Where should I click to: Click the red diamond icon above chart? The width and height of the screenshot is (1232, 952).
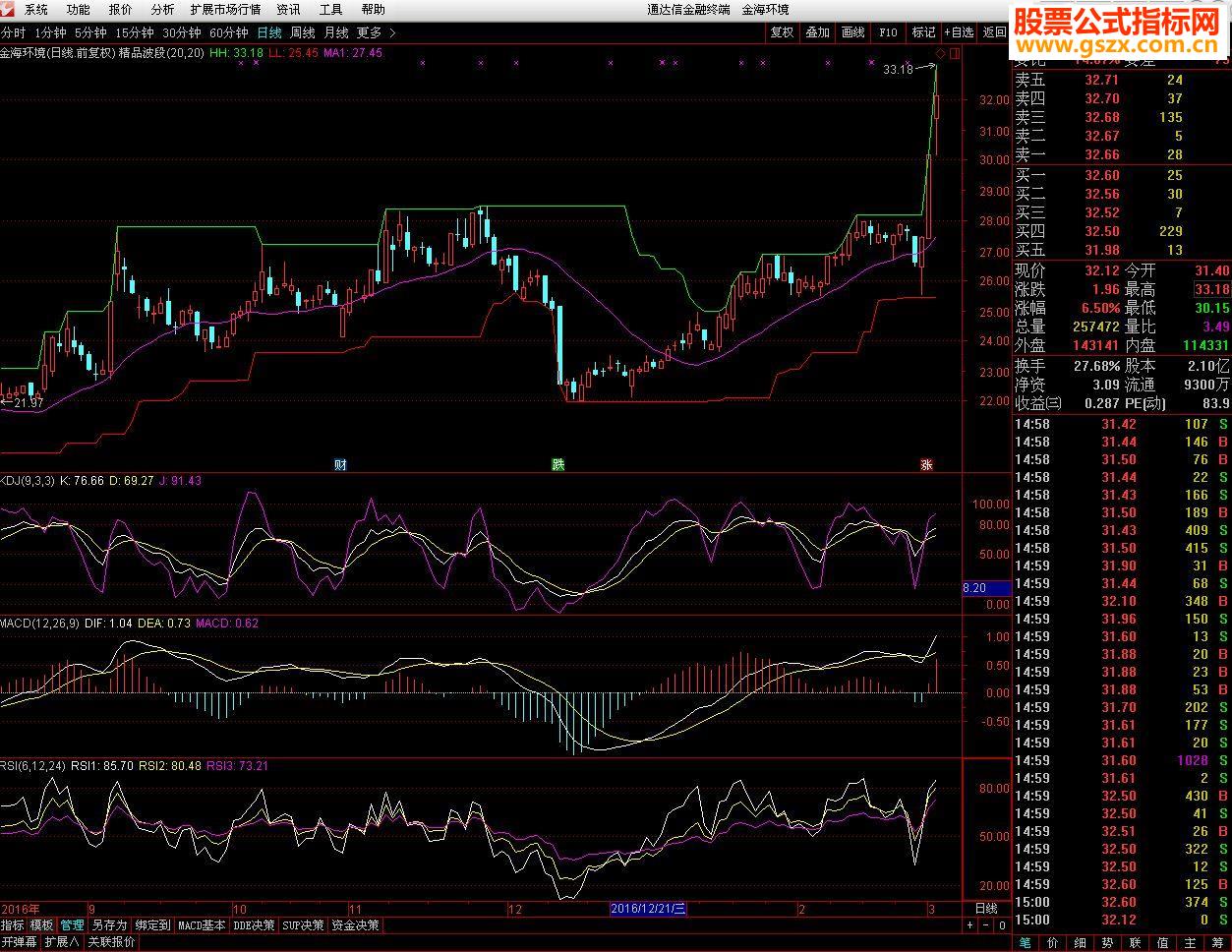click(941, 52)
